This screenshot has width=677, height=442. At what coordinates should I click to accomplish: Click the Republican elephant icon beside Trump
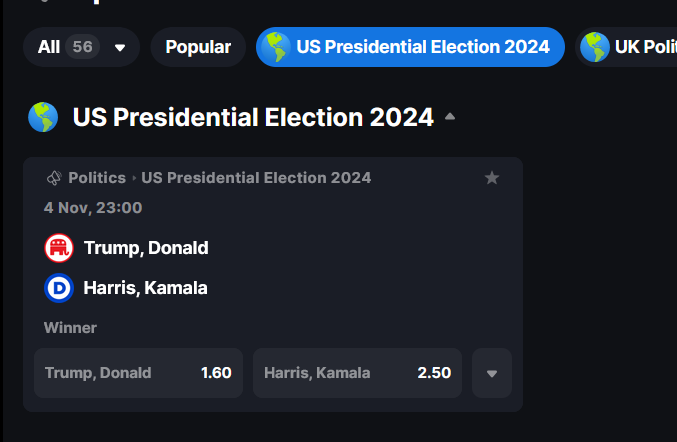[59, 248]
